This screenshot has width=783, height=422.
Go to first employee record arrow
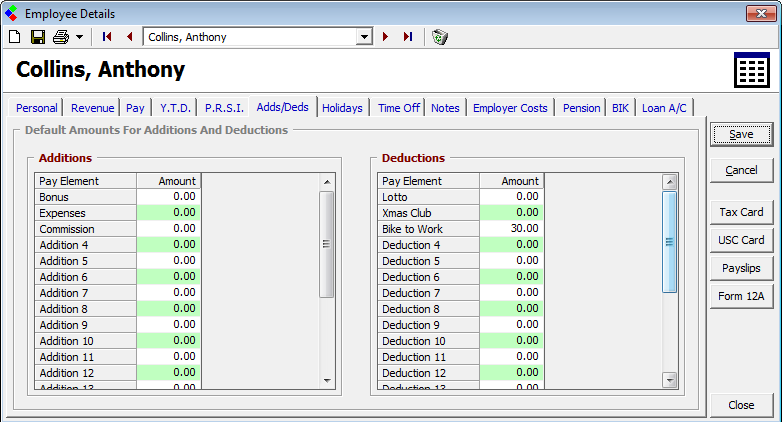[x=107, y=37]
